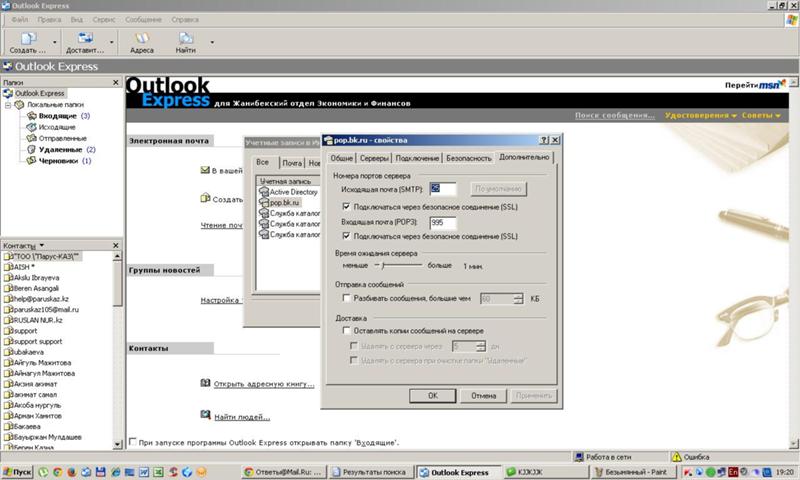Adjust message split size spinner

(518, 298)
